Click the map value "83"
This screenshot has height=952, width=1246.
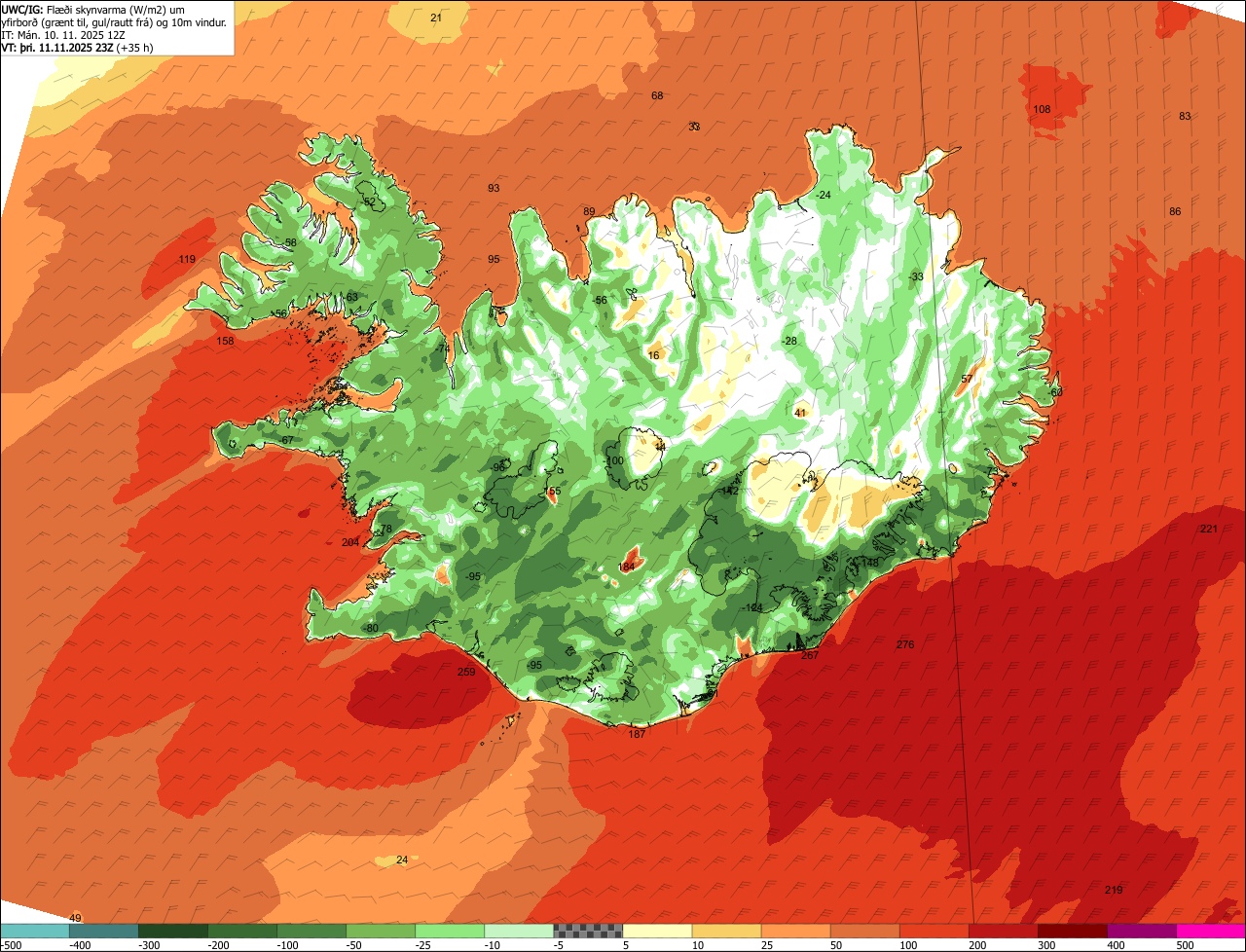(x=1185, y=116)
